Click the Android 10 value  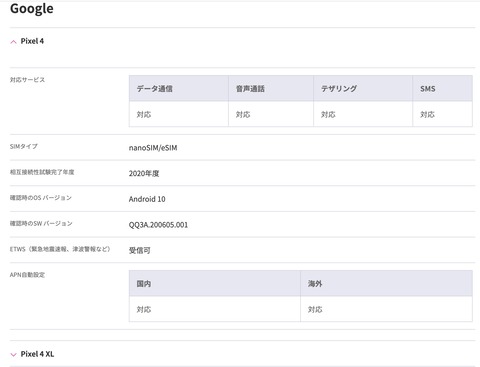[147, 199]
